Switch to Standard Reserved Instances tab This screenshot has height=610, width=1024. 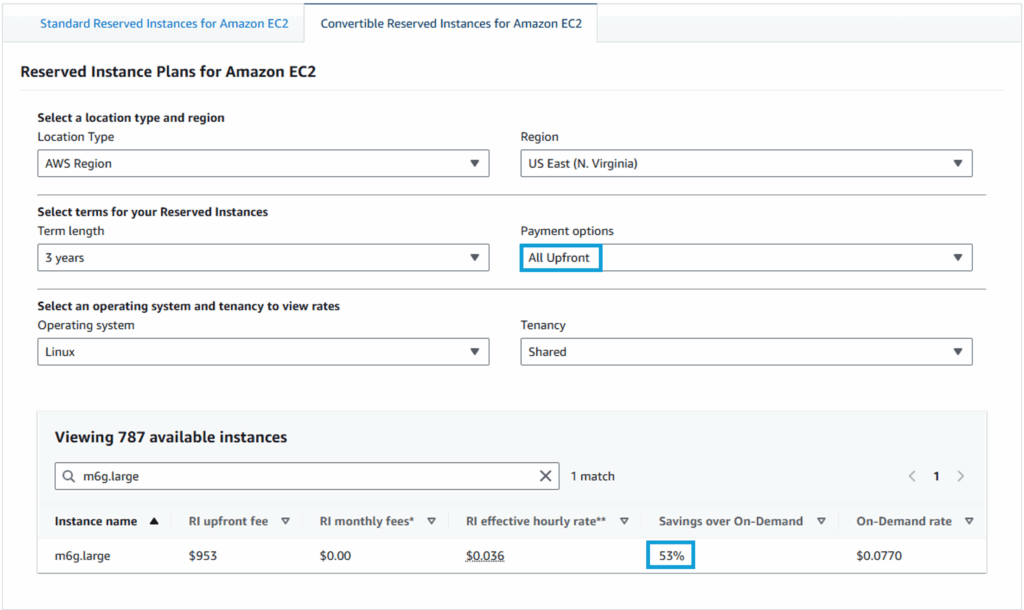164,23
